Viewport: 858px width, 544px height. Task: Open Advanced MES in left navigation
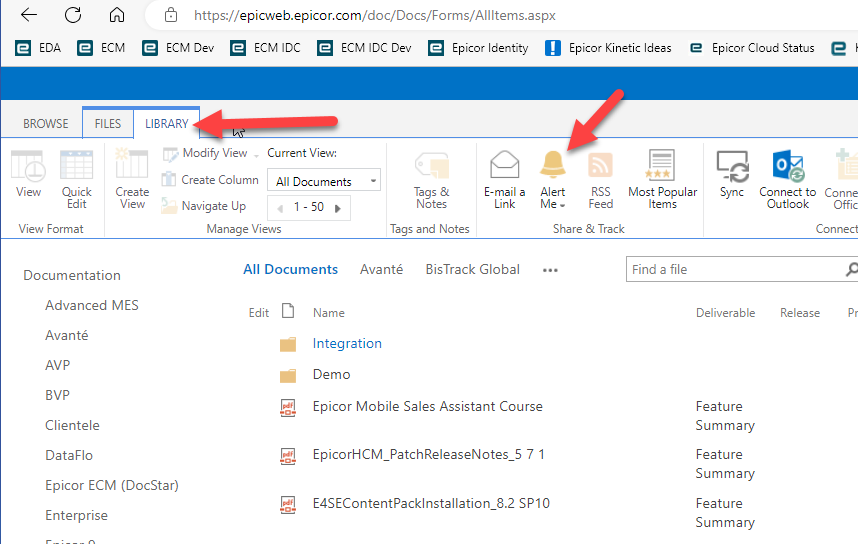pos(92,305)
